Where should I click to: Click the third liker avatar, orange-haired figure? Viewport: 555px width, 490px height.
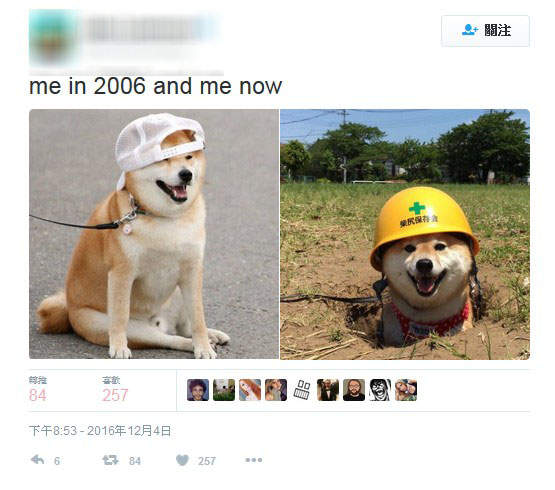coord(250,390)
